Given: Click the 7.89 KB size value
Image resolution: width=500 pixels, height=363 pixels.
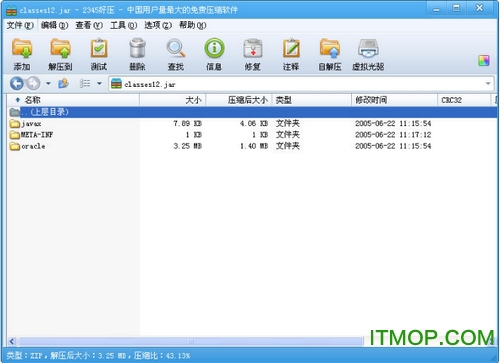Looking at the screenshot, I should click(x=188, y=124).
